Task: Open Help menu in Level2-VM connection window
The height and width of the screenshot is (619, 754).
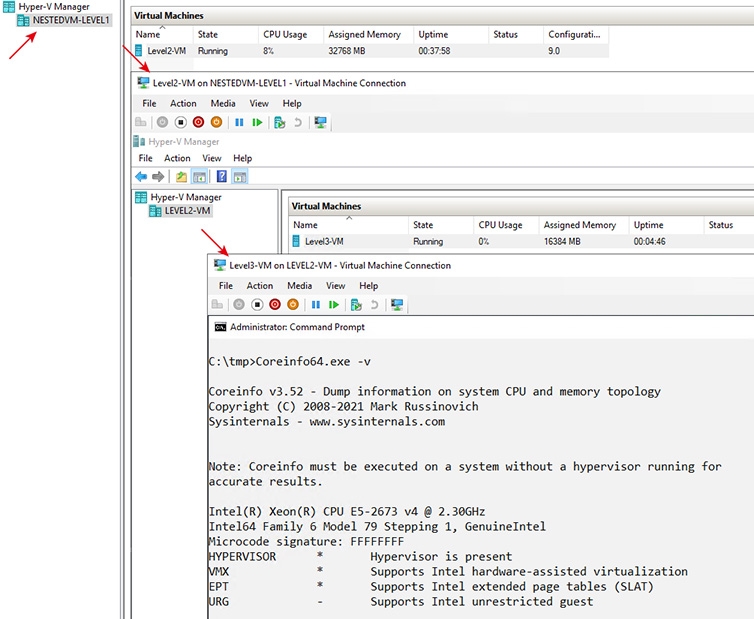Action: pyautogui.click(x=292, y=103)
